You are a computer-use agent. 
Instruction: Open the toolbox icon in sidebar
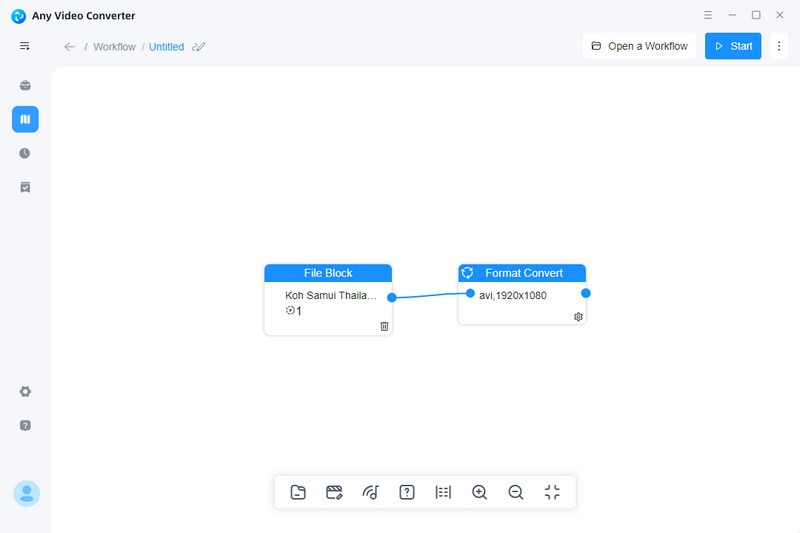coord(25,85)
